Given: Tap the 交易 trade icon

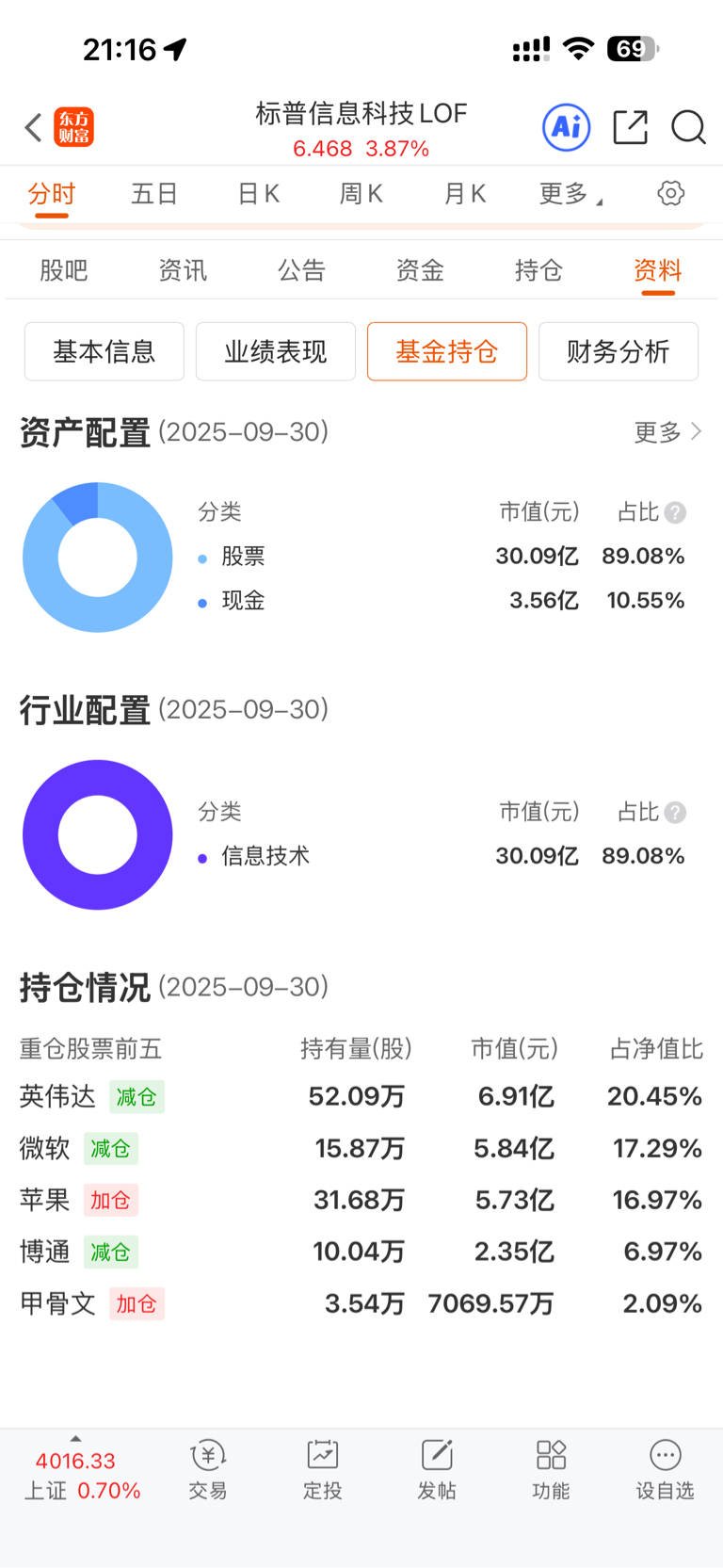Looking at the screenshot, I should (x=208, y=1470).
